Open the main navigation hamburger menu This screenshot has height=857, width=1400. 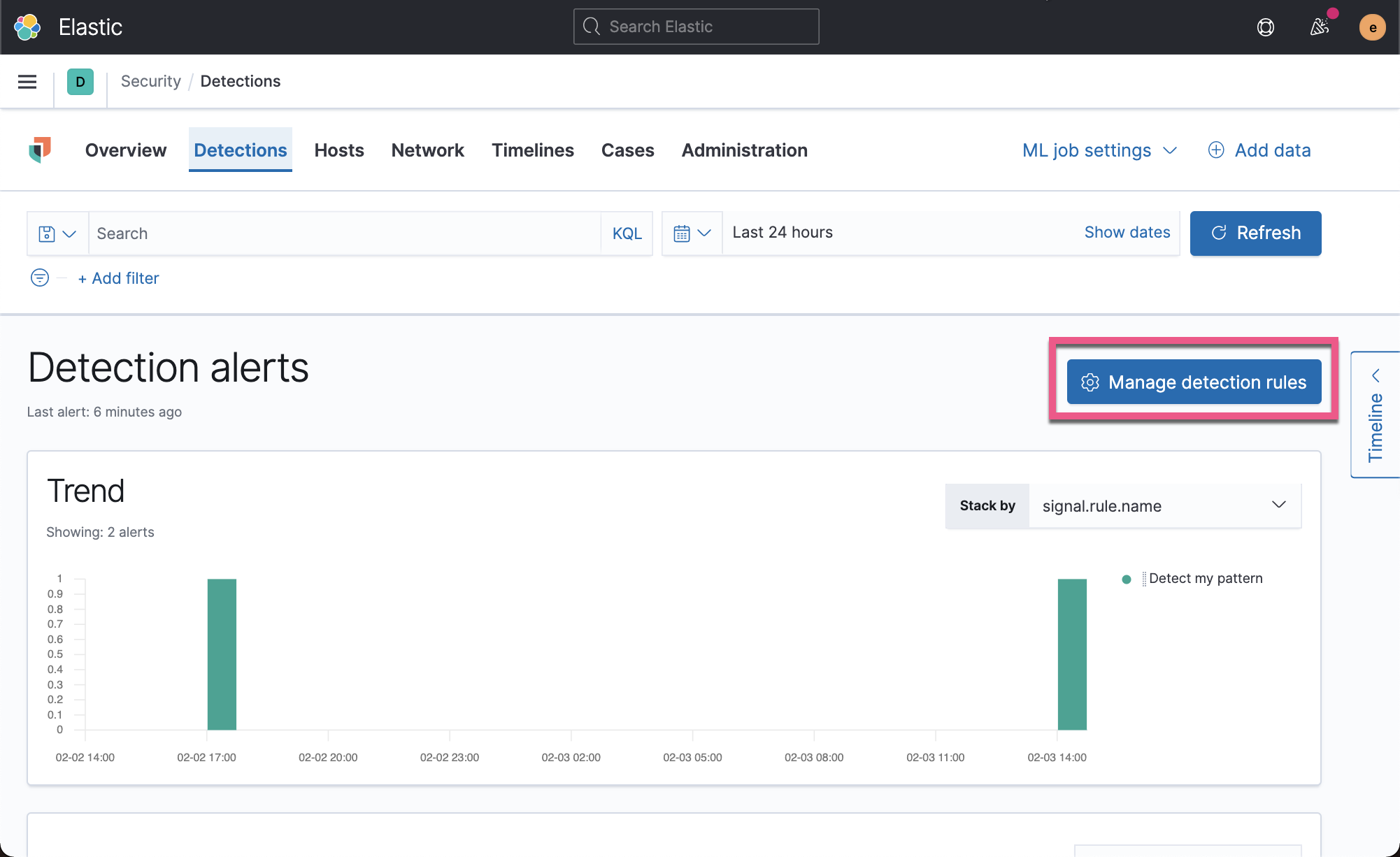click(27, 81)
